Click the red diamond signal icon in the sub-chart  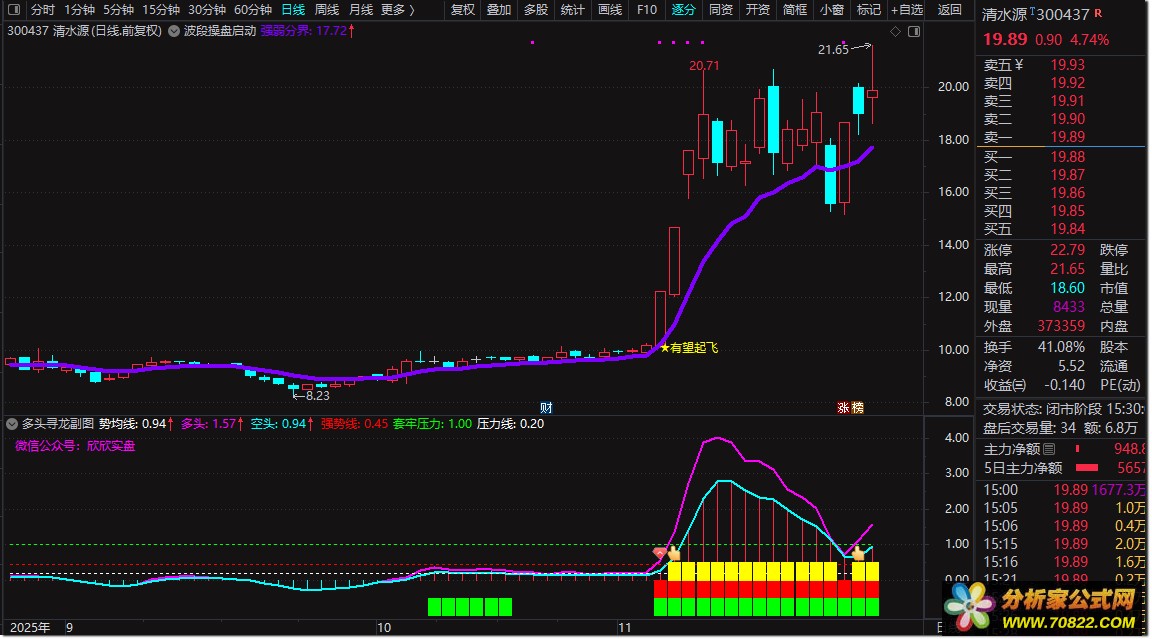point(660,552)
